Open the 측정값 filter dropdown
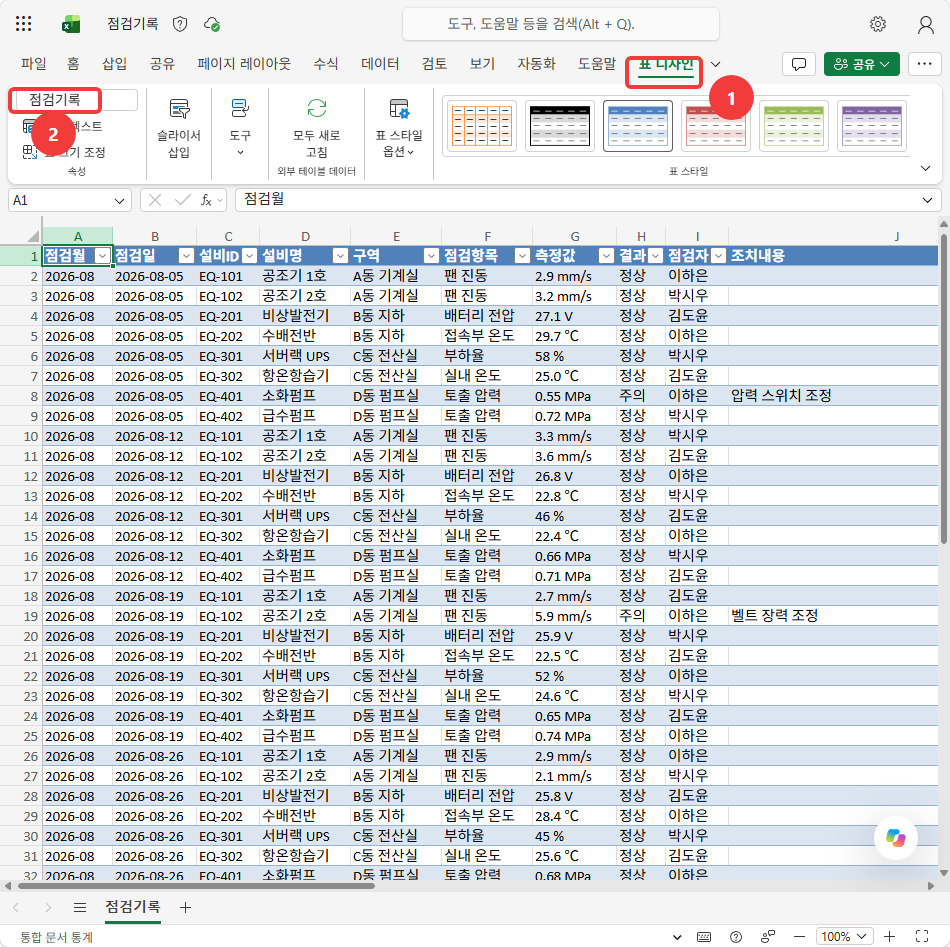The width and height of the screenshot is (950, 947). click(605, 256)
